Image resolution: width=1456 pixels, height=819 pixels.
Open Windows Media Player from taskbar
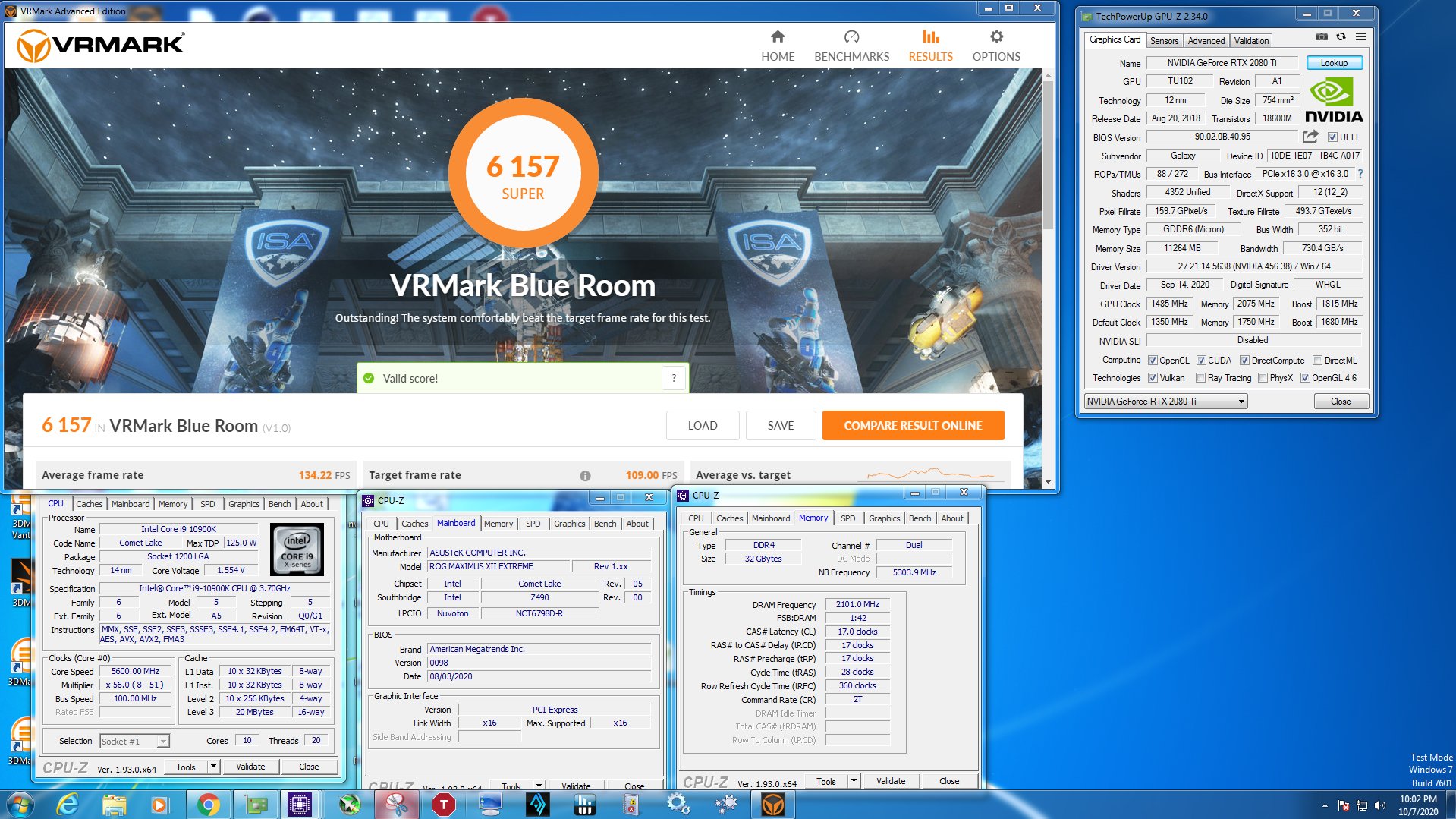click(x=159, y=804)
